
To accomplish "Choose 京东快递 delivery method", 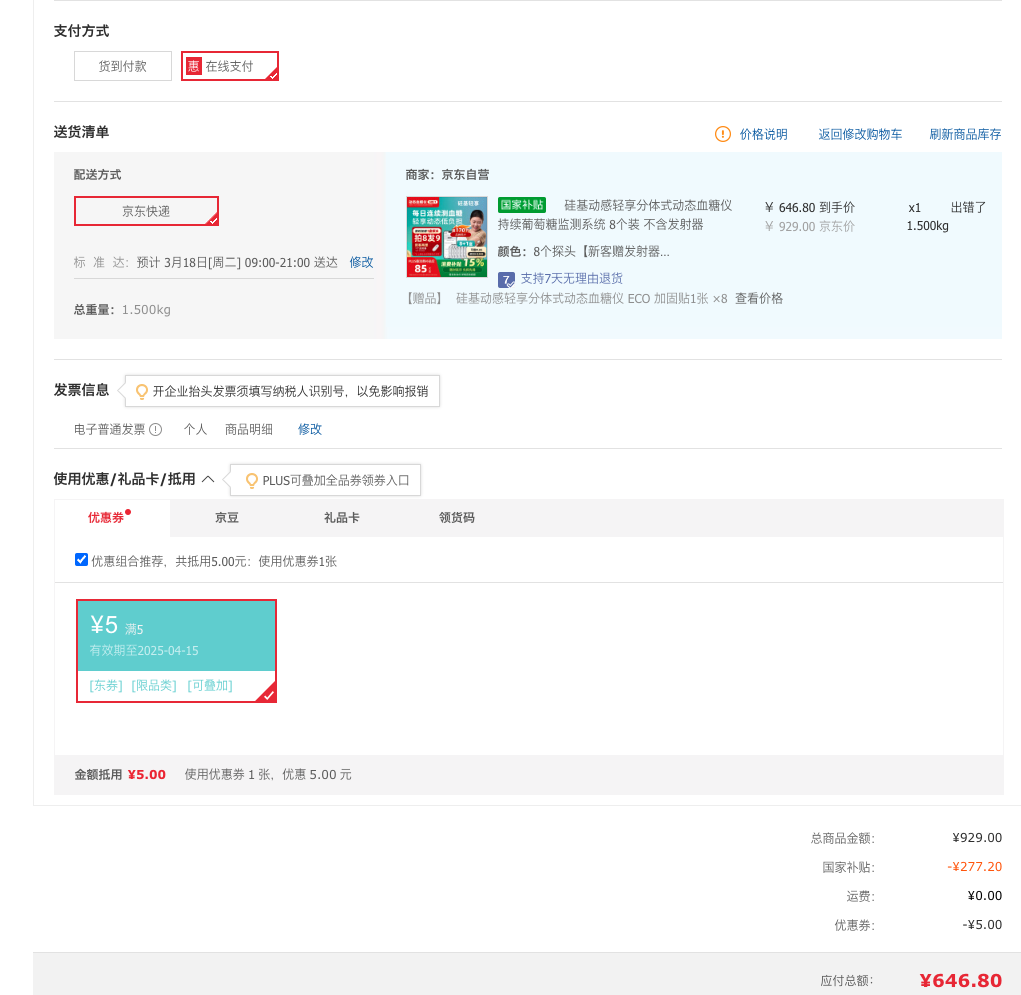I will (x=147, y=211).
